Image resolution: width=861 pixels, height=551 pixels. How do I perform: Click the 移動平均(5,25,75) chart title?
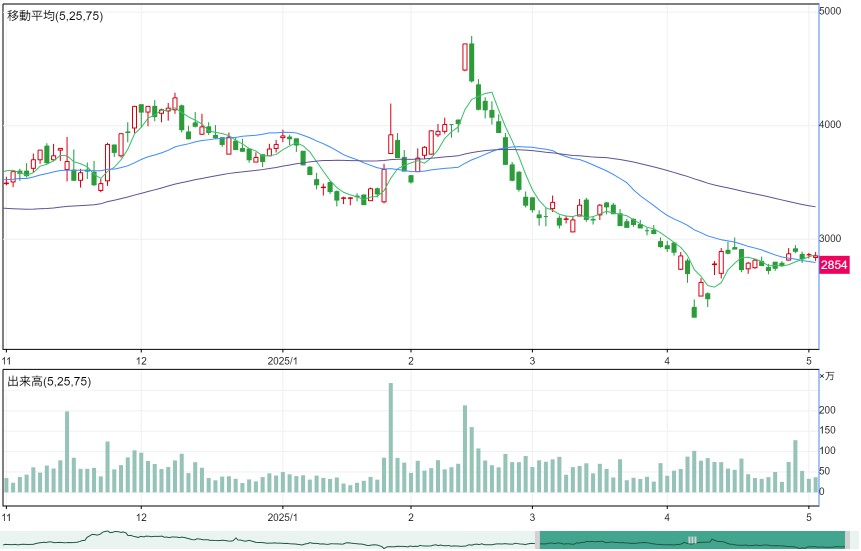55,16
